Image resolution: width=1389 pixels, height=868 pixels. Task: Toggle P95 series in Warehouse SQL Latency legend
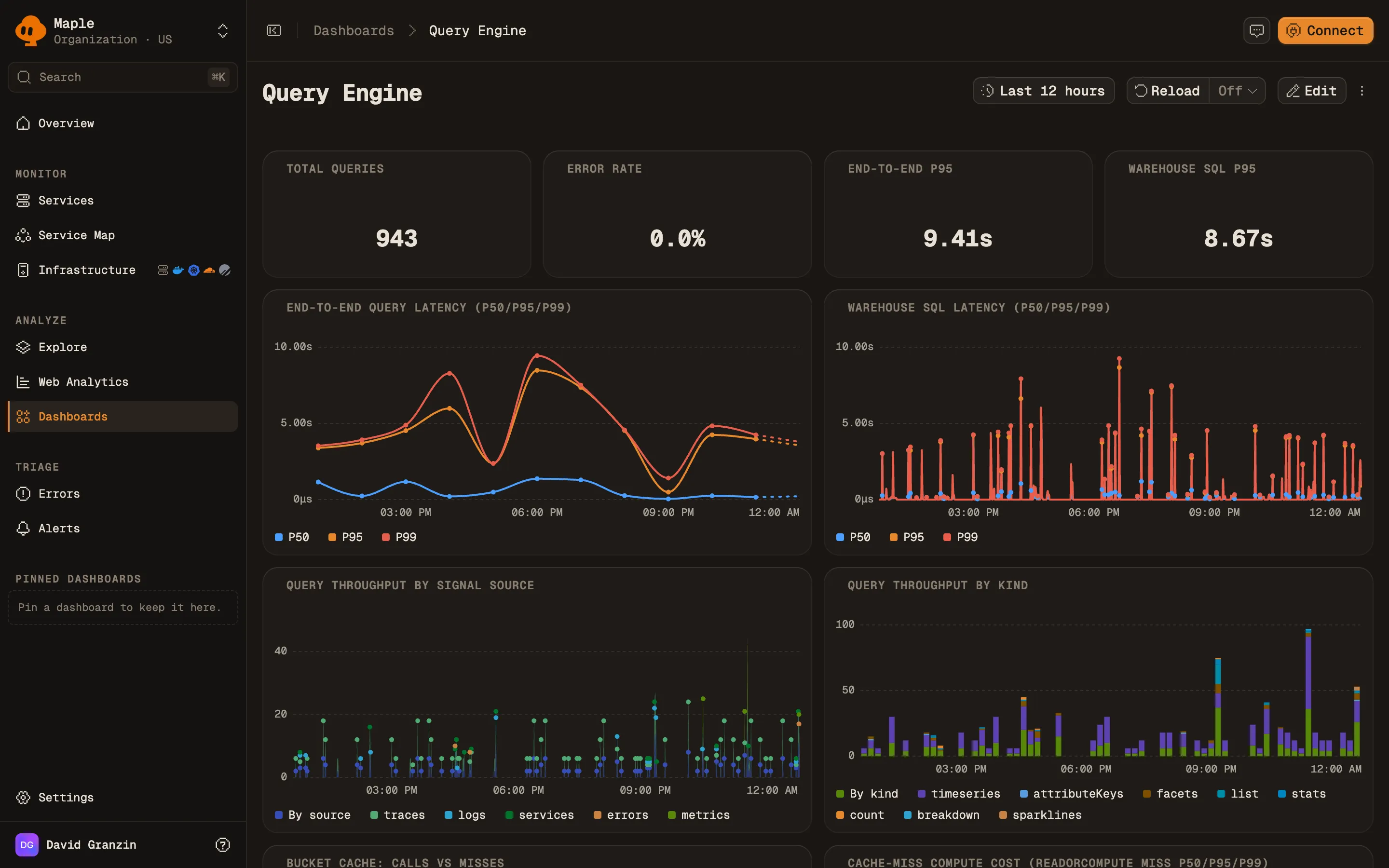907,537
